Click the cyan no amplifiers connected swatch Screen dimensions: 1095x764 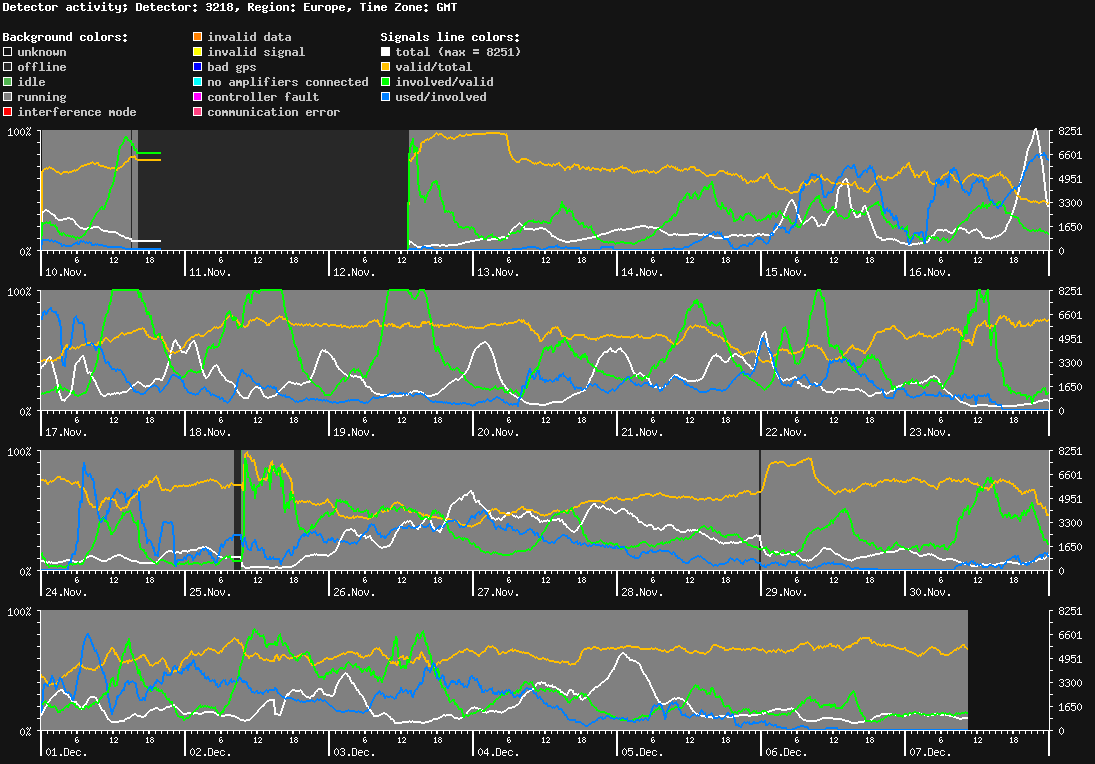click(x=197, y=82)
